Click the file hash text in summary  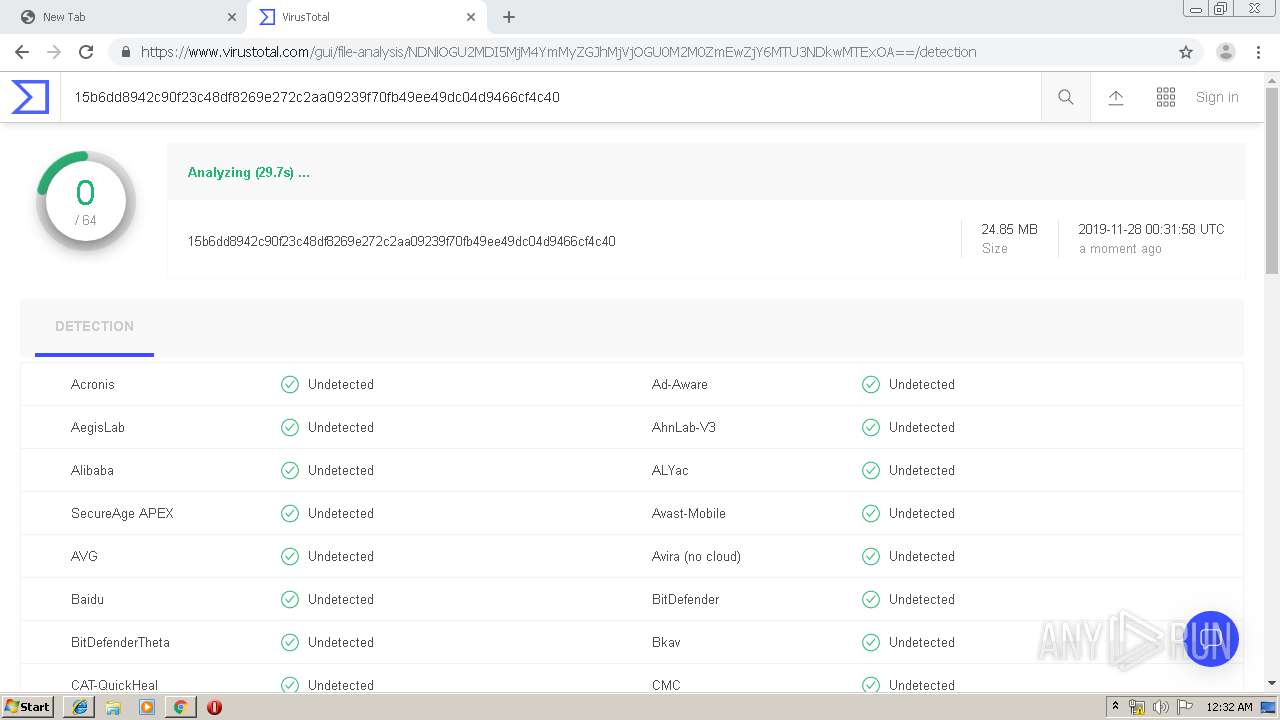click(401, 241)
